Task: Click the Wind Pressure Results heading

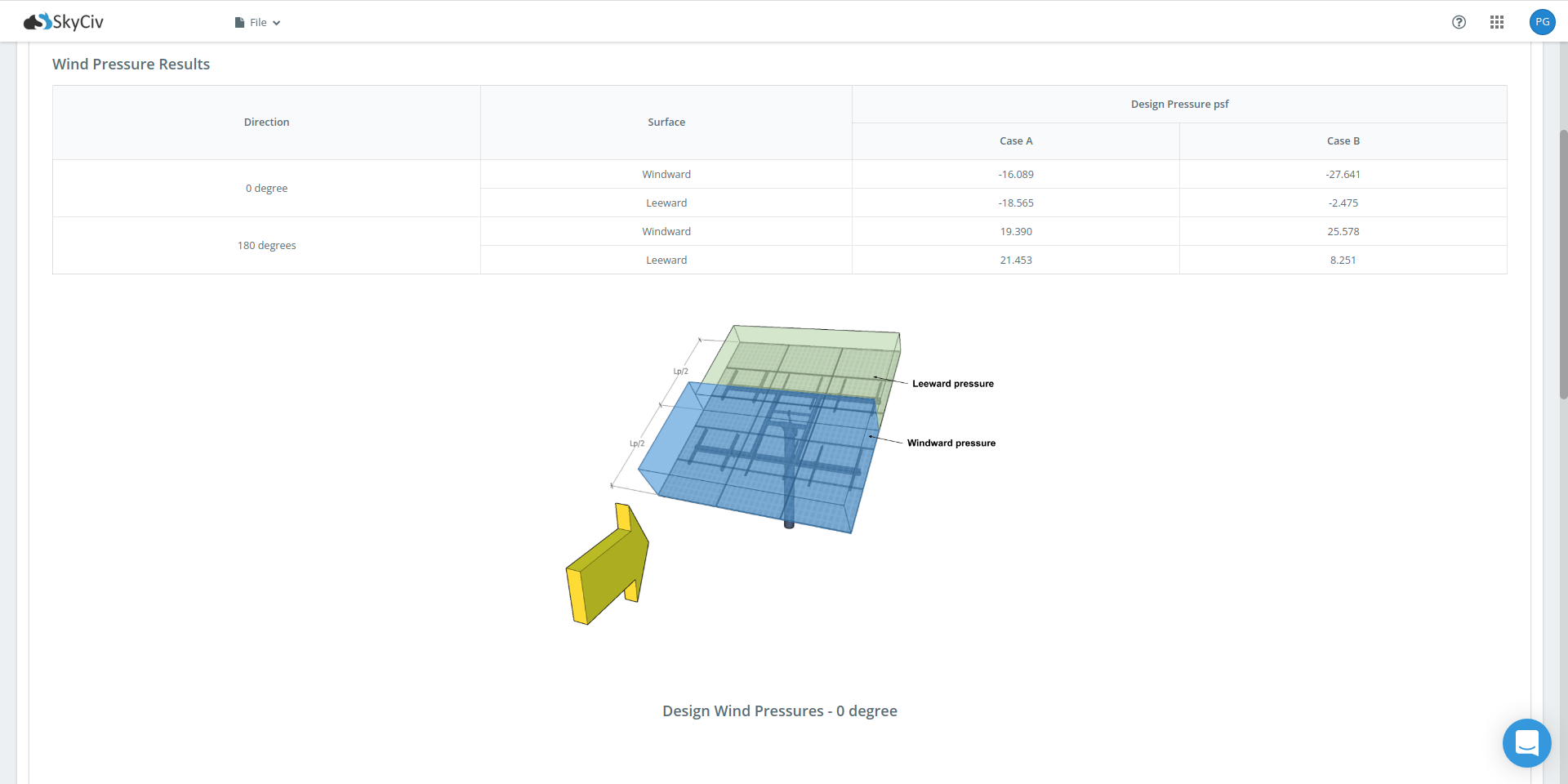Action: coord(131,65)
